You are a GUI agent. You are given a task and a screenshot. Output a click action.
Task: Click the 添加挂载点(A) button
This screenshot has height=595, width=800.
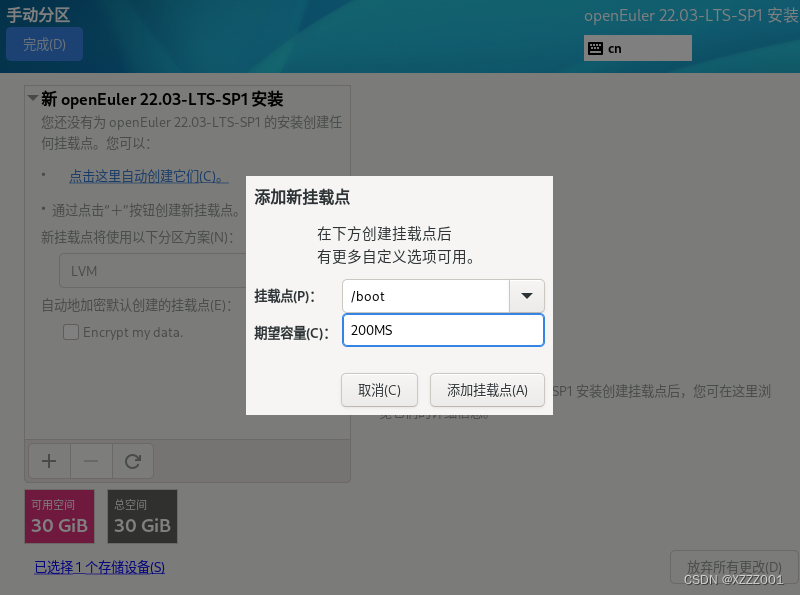coord(487,390)
